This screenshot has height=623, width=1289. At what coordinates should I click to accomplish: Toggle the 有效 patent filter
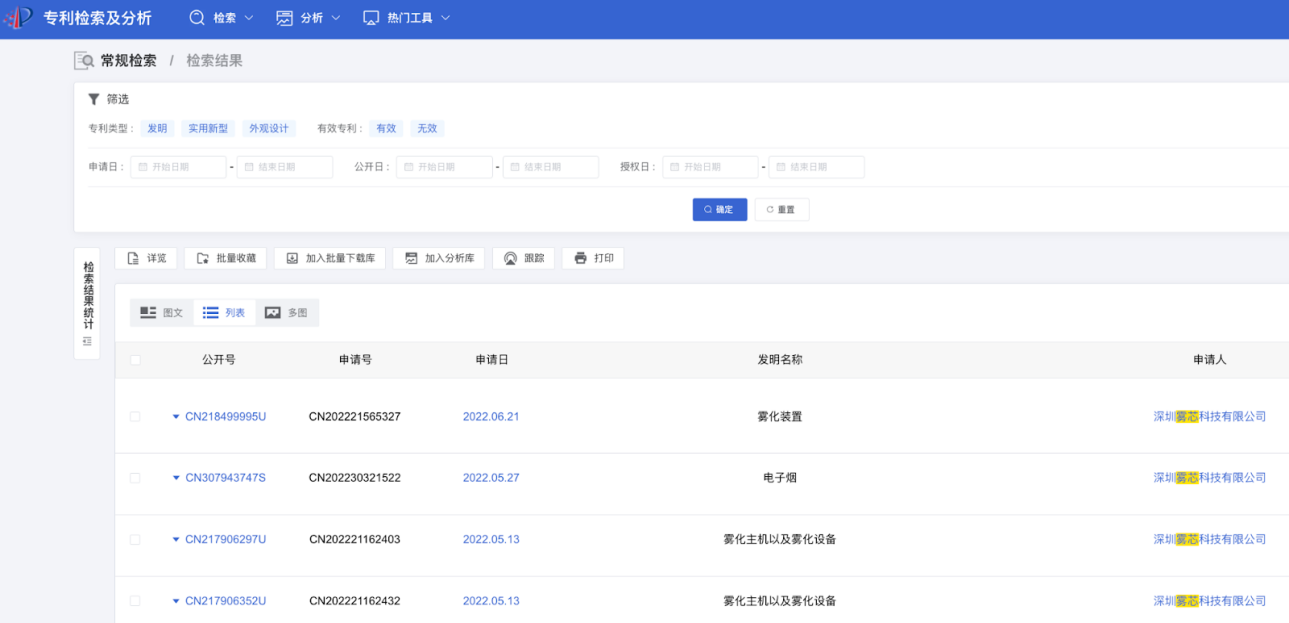386,128
